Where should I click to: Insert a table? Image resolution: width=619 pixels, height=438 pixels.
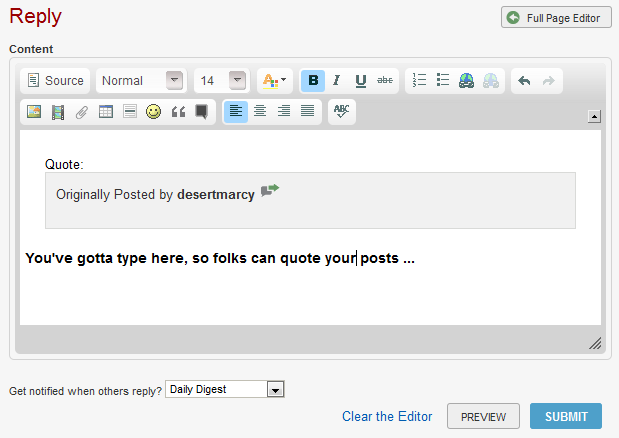click(x=105, y=112)
